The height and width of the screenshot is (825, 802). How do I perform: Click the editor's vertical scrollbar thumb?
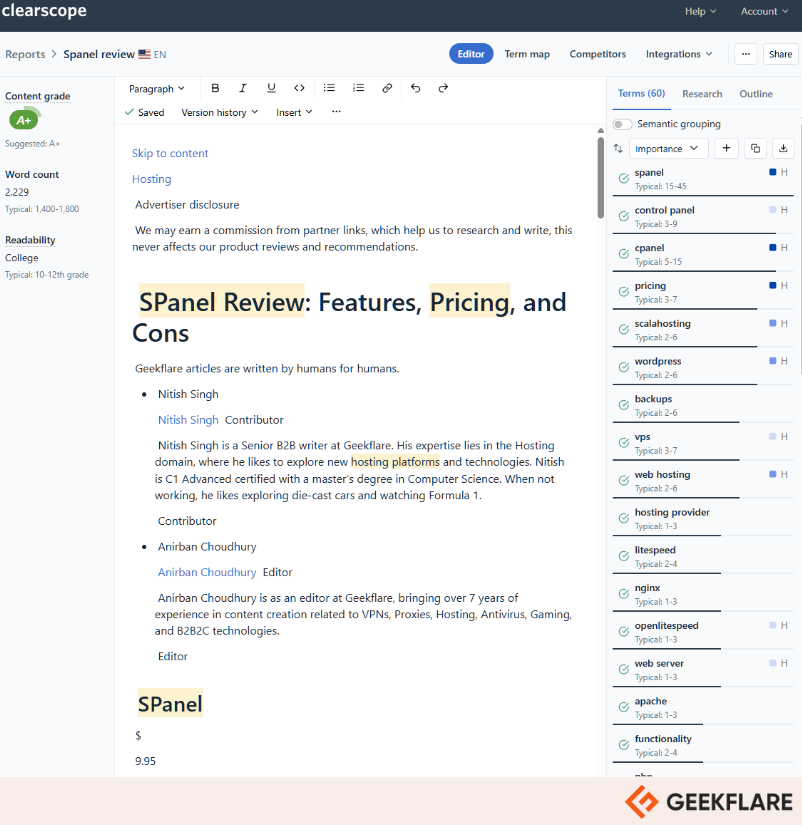click(x=600, y=176)
